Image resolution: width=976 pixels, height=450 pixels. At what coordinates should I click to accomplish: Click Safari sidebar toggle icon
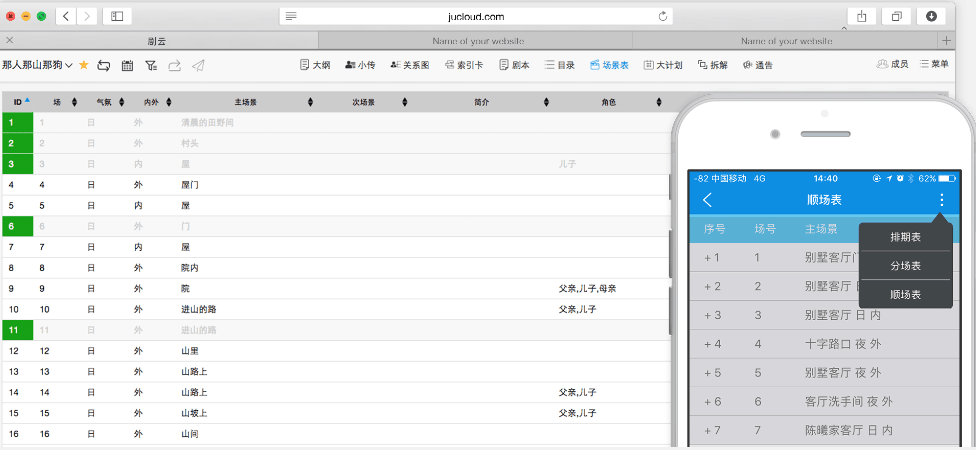pos(117,16)
